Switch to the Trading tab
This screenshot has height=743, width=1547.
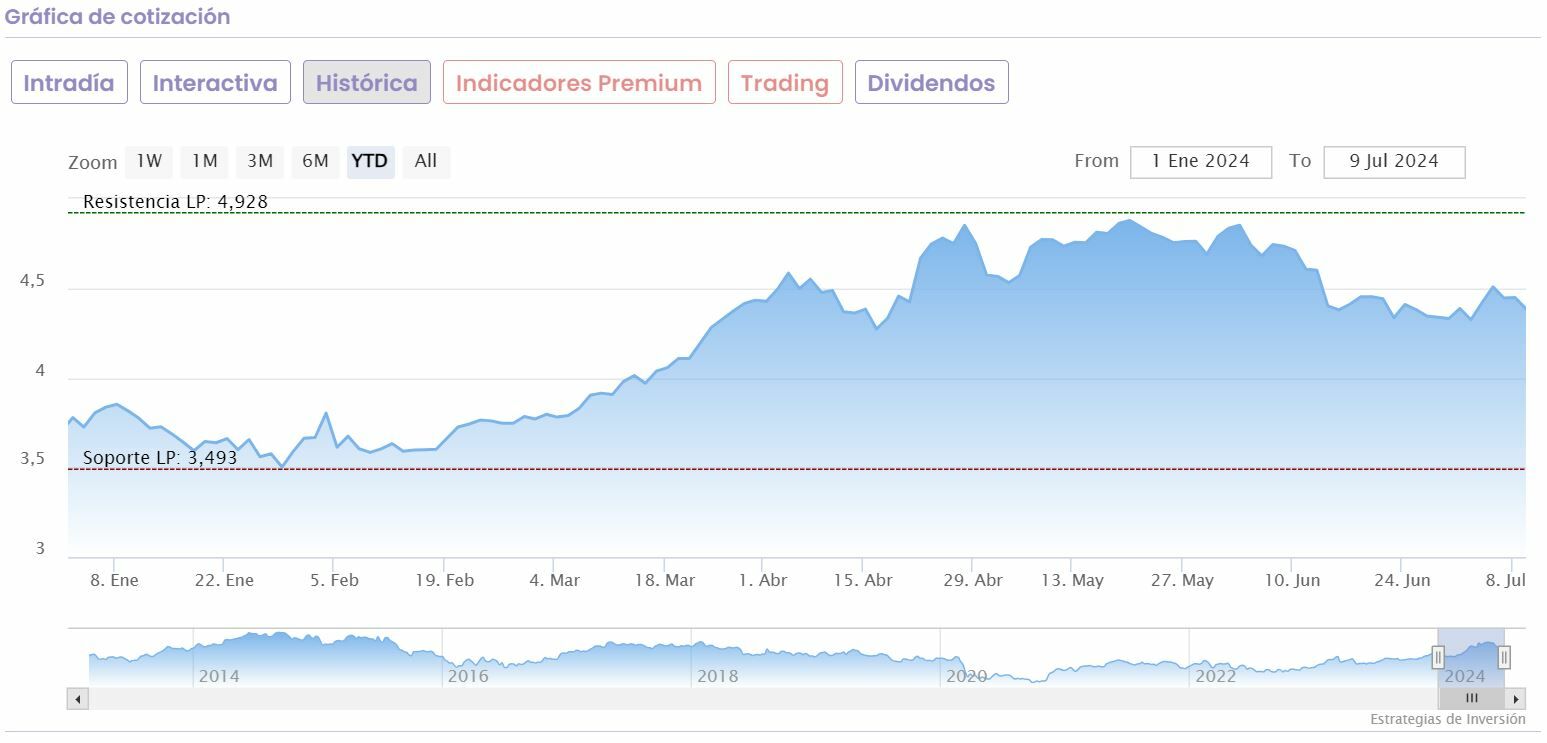pos(785,82)
